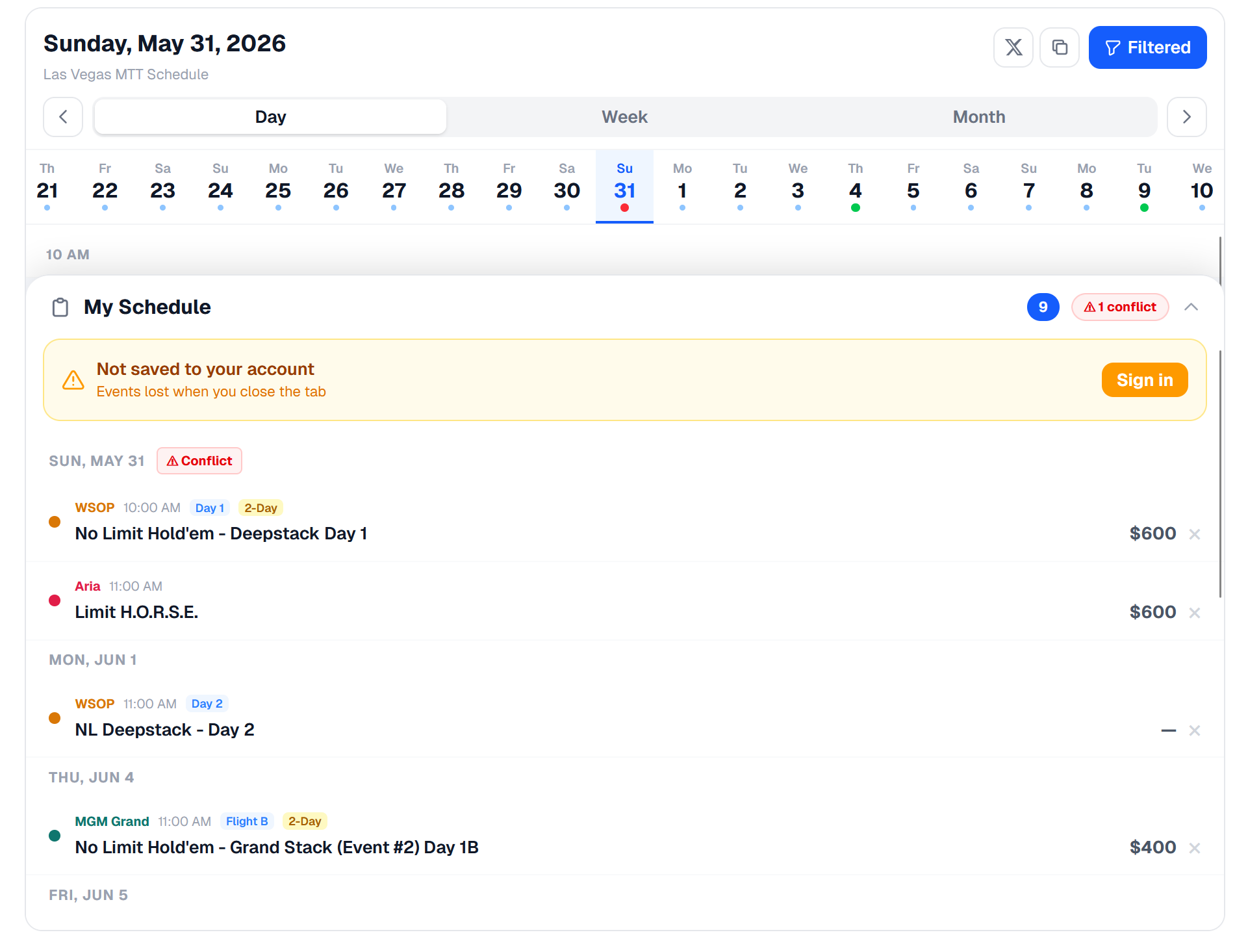Click the Sign in button
The width and height of the screenshot is (1248, 952).
[x=1144, y=380]
